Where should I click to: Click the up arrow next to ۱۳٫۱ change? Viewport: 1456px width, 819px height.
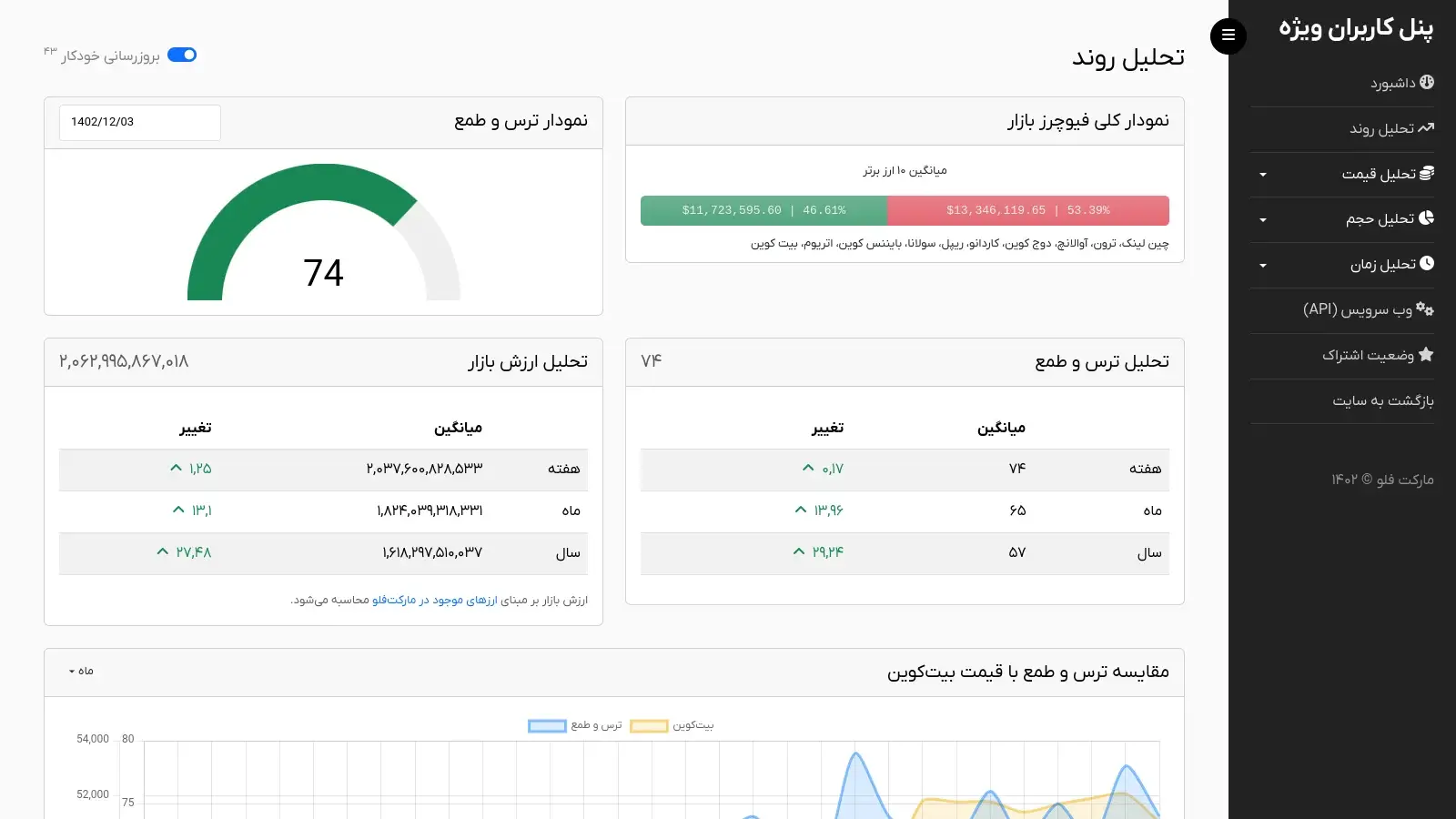click(x=178, y=510)
